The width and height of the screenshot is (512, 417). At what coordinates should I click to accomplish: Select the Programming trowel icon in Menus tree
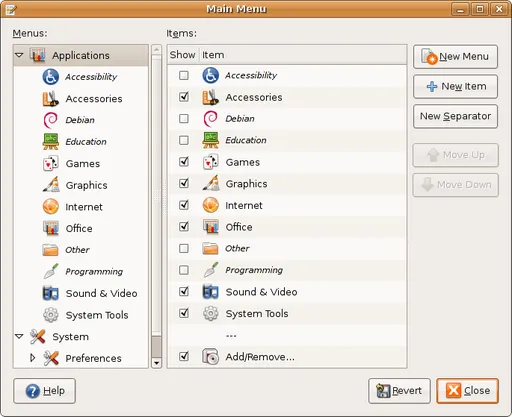click(51, 271)
